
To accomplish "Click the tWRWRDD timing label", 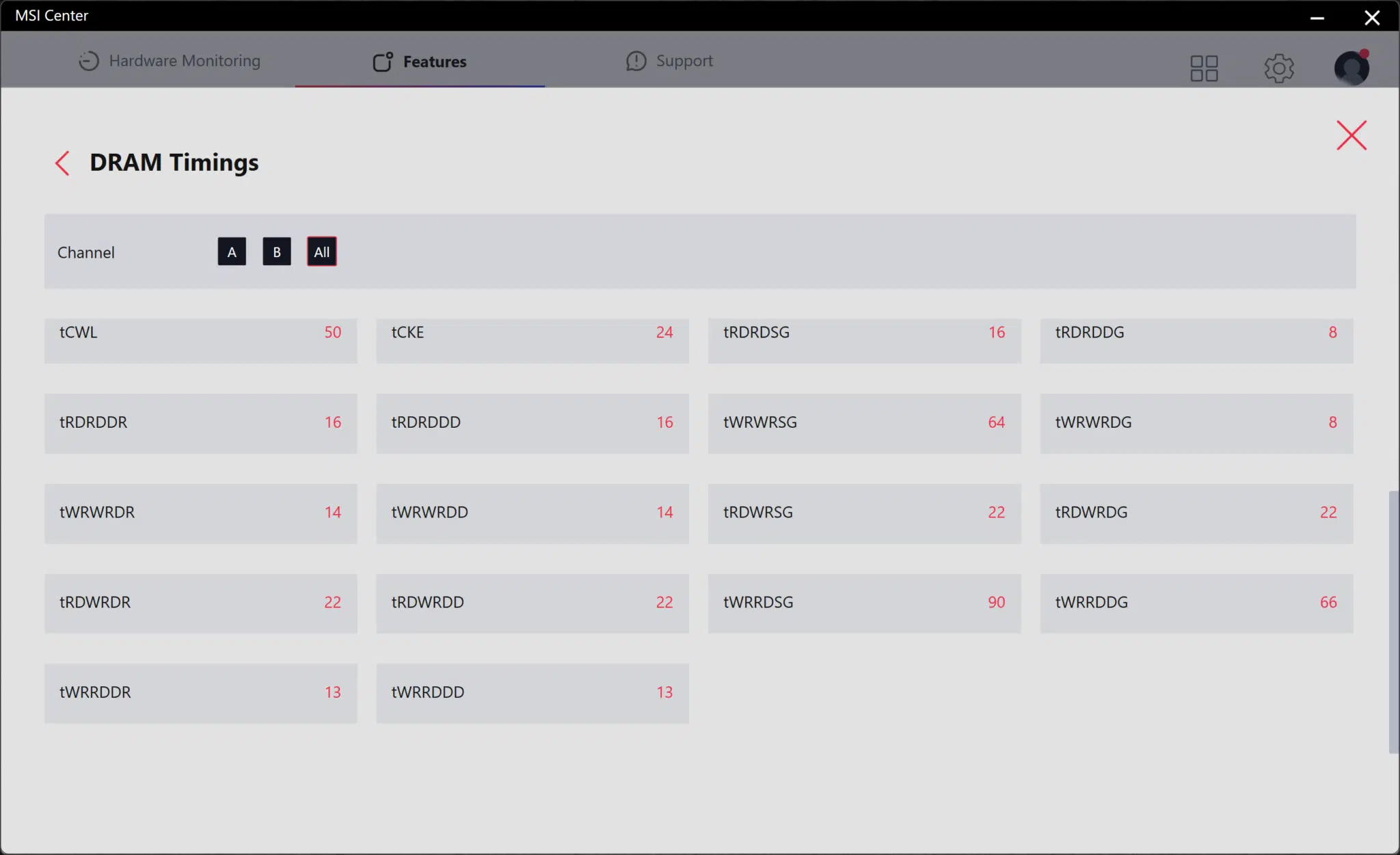I will point(430,512).
